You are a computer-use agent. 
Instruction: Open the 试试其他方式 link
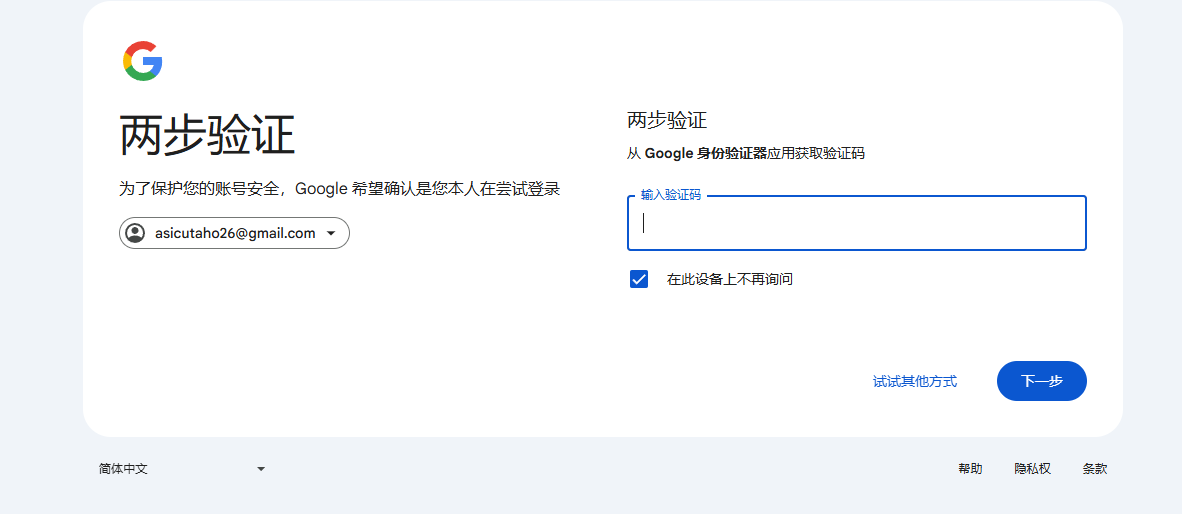click(x=914, y=381)
